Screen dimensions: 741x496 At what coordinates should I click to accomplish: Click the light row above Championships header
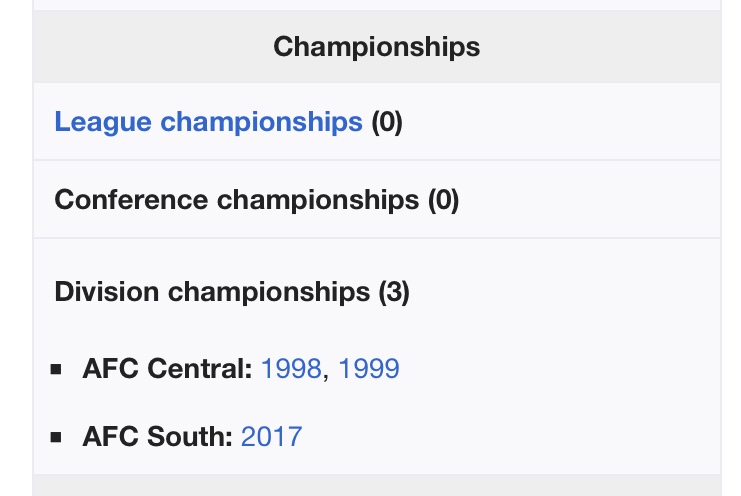[377, 5]
